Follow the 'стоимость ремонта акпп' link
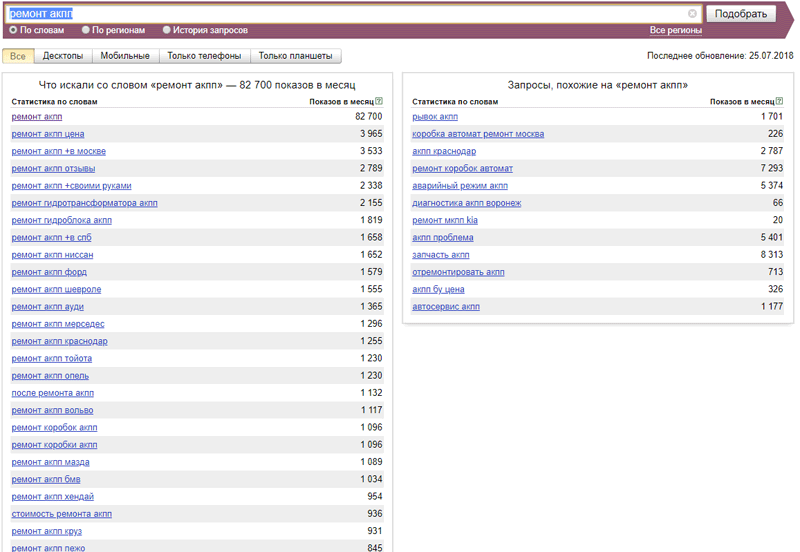The width and height of the screenshot is (800, 552). (x=62, y=514)
